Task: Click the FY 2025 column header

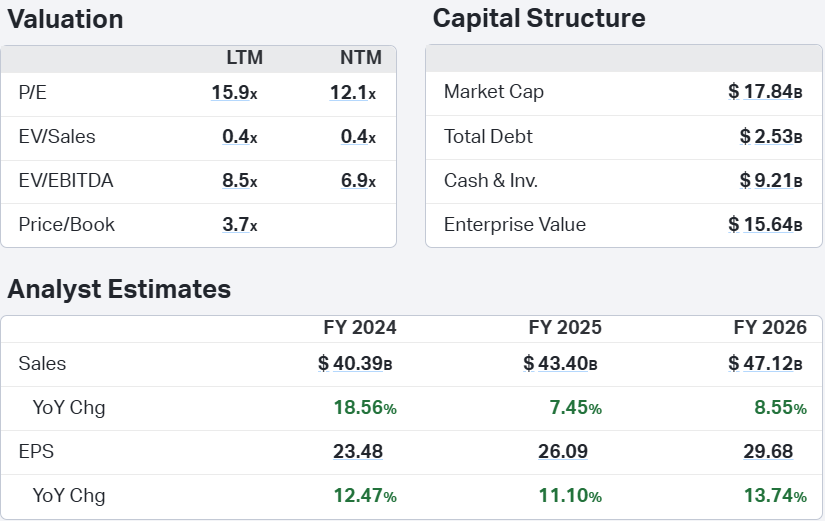Action: (x=565, y=327)
